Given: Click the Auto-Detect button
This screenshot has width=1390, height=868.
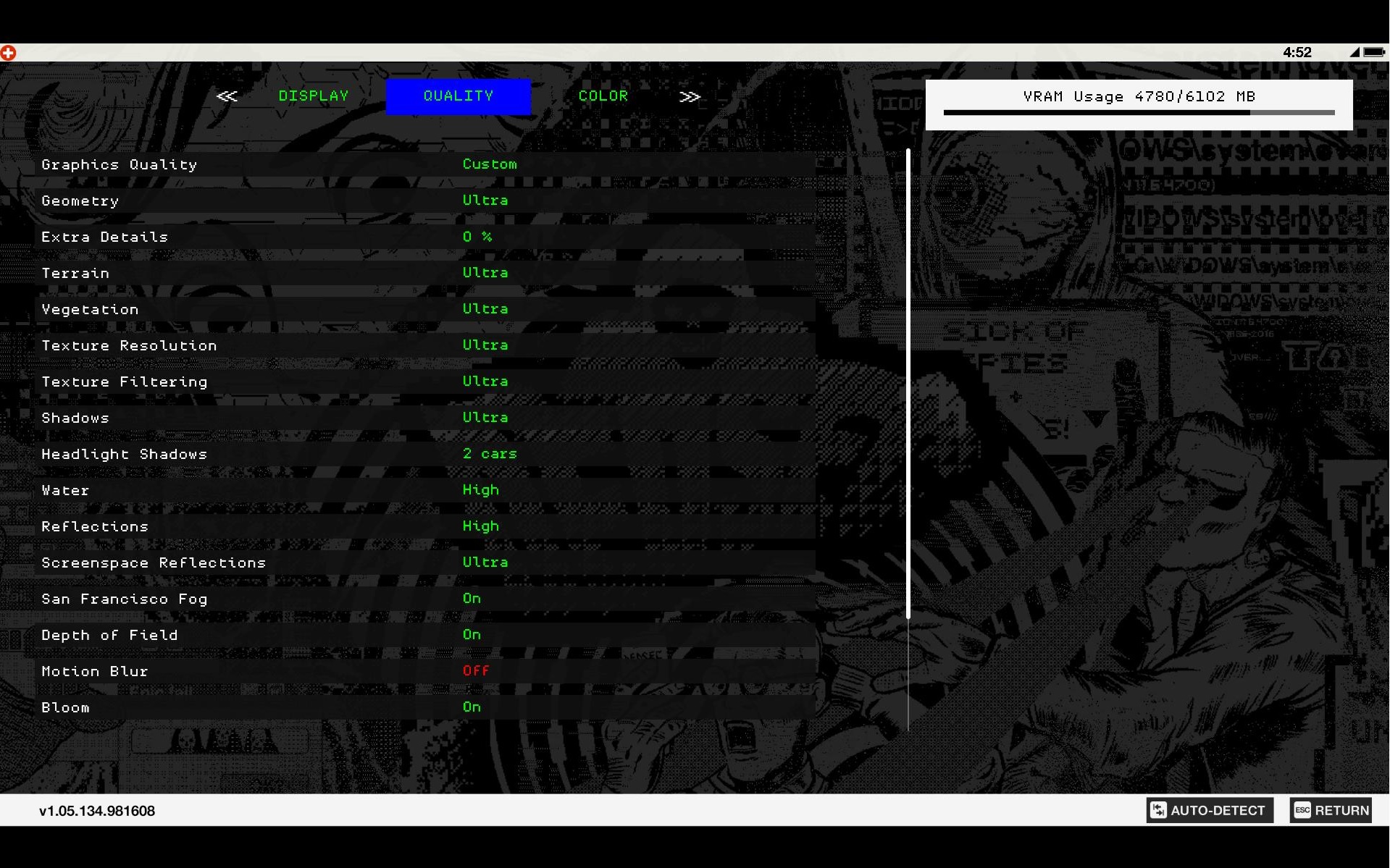Looking at the screenshot, I should (1209, 810).
